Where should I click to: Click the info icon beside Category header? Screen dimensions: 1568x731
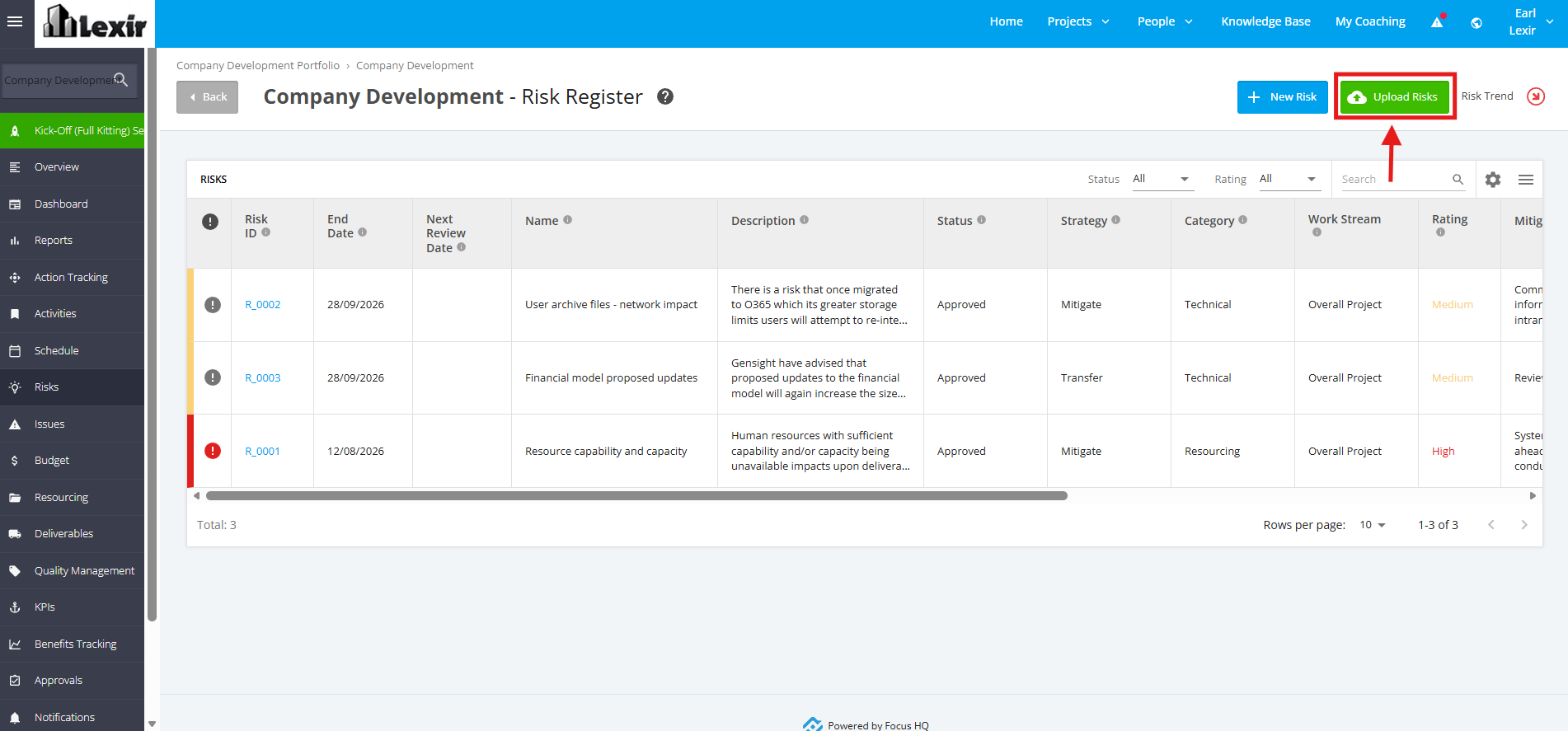1242,220
